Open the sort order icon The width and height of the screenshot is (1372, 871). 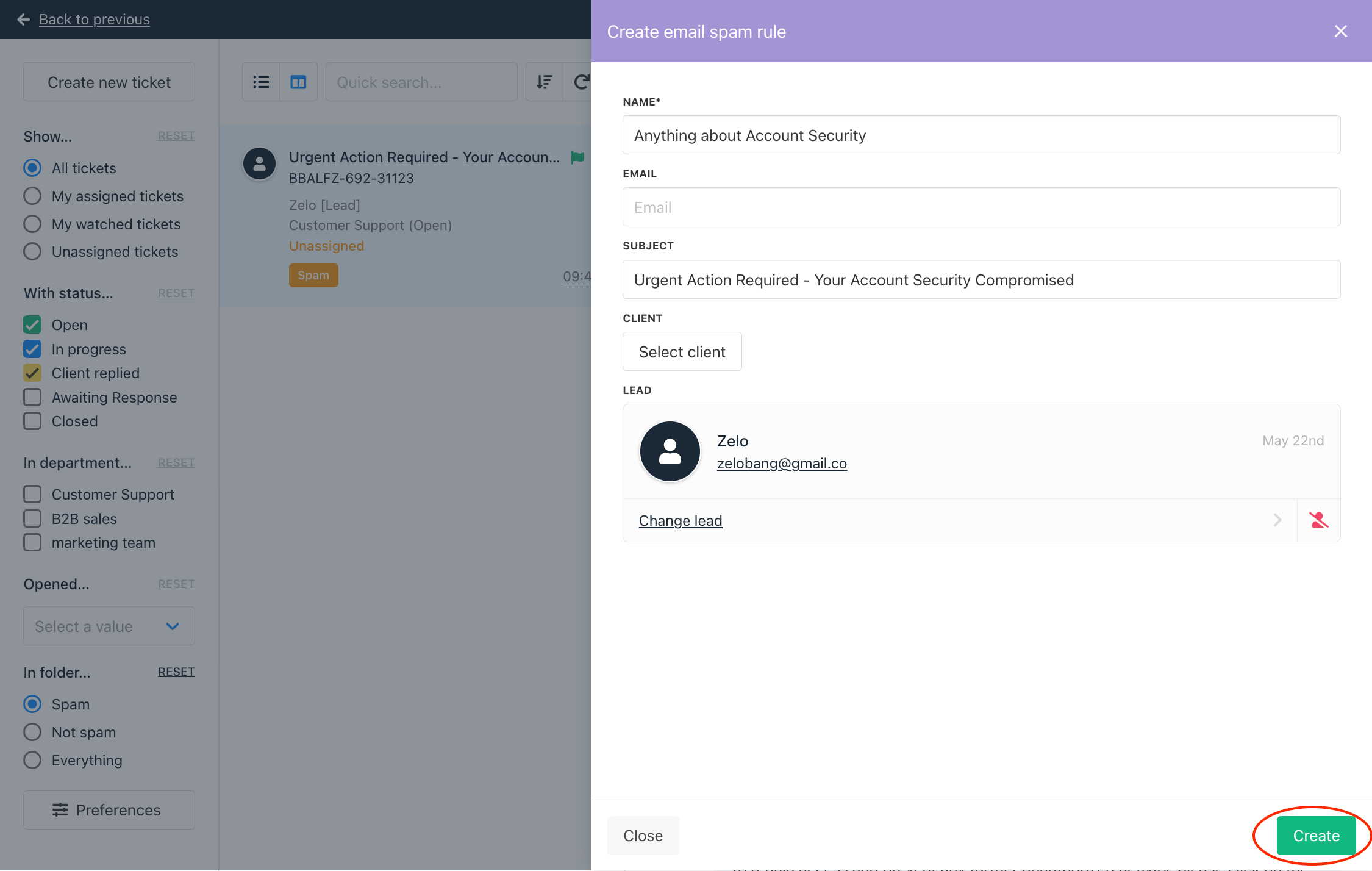(544, 82)
